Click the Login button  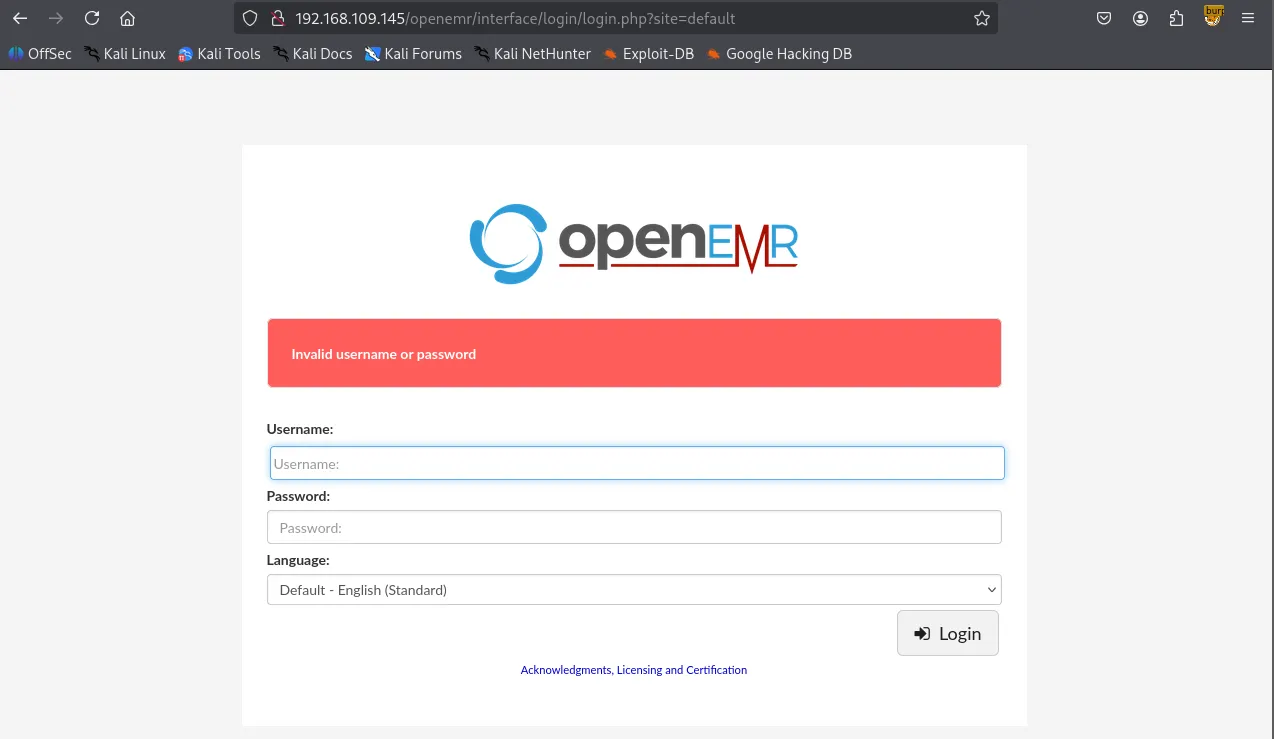(947, 633)
